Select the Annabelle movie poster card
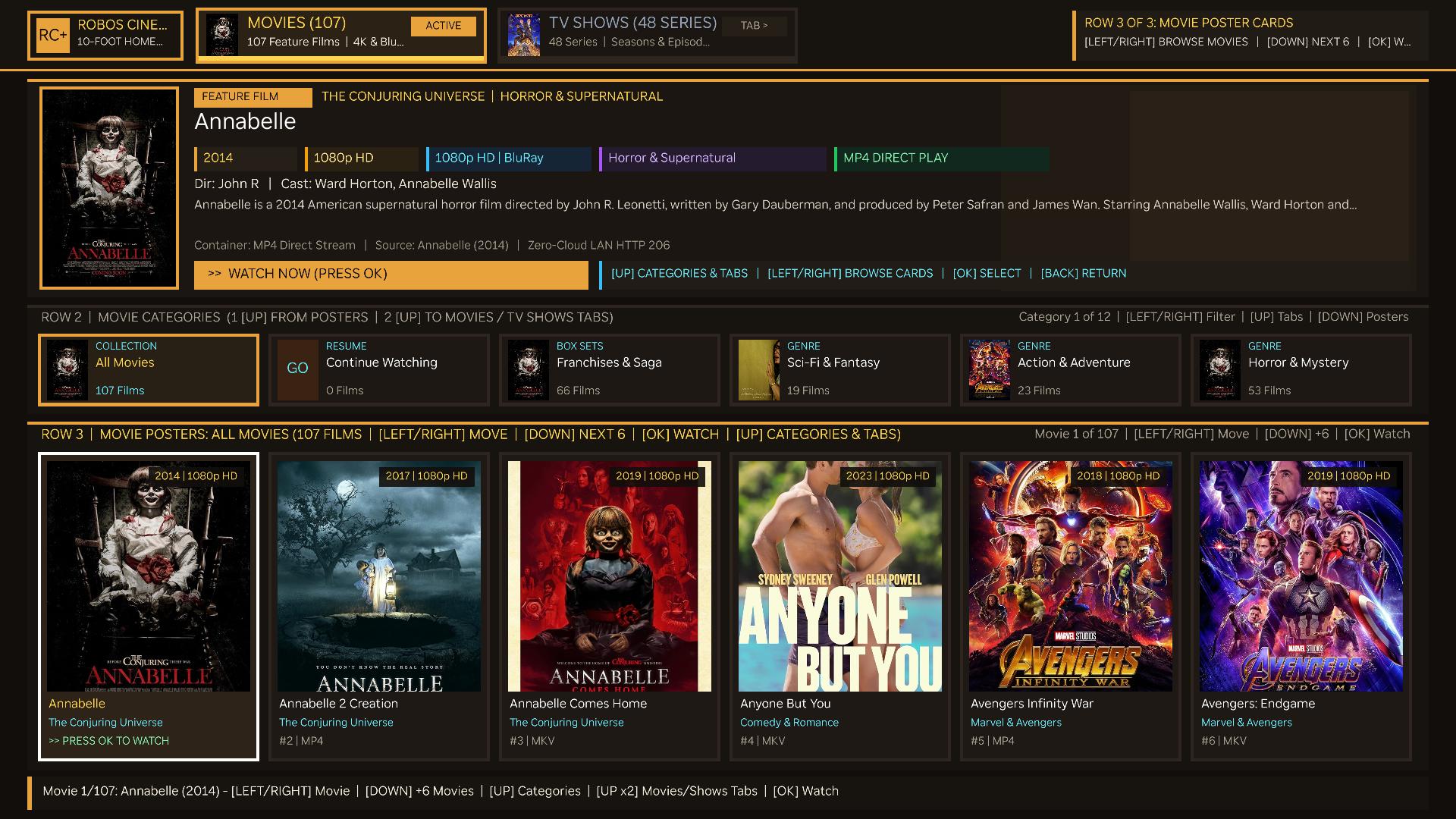Screen dimensions: 1456x819 [149, 607]
